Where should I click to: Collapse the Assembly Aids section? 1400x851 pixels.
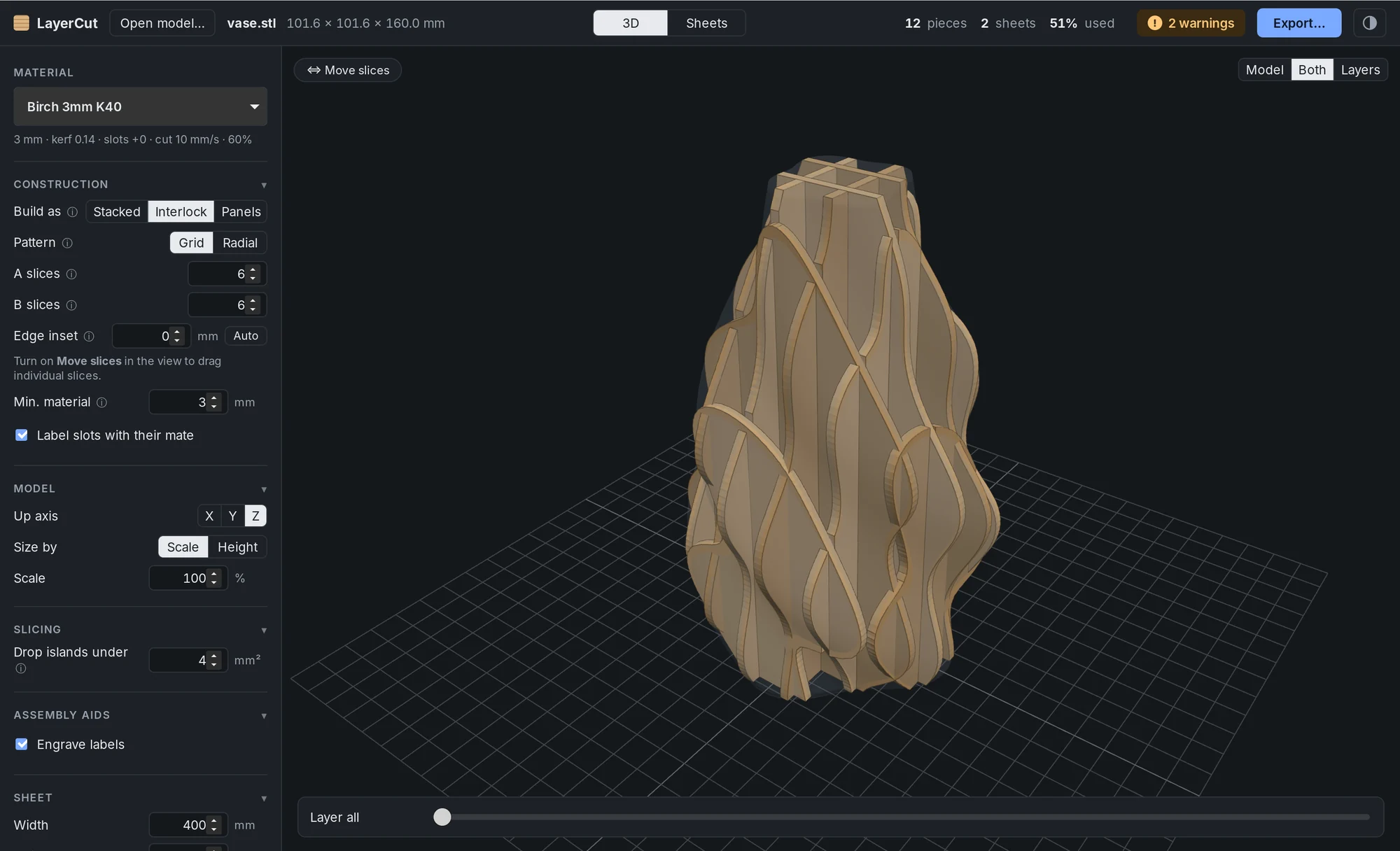(x=264, y=715)
